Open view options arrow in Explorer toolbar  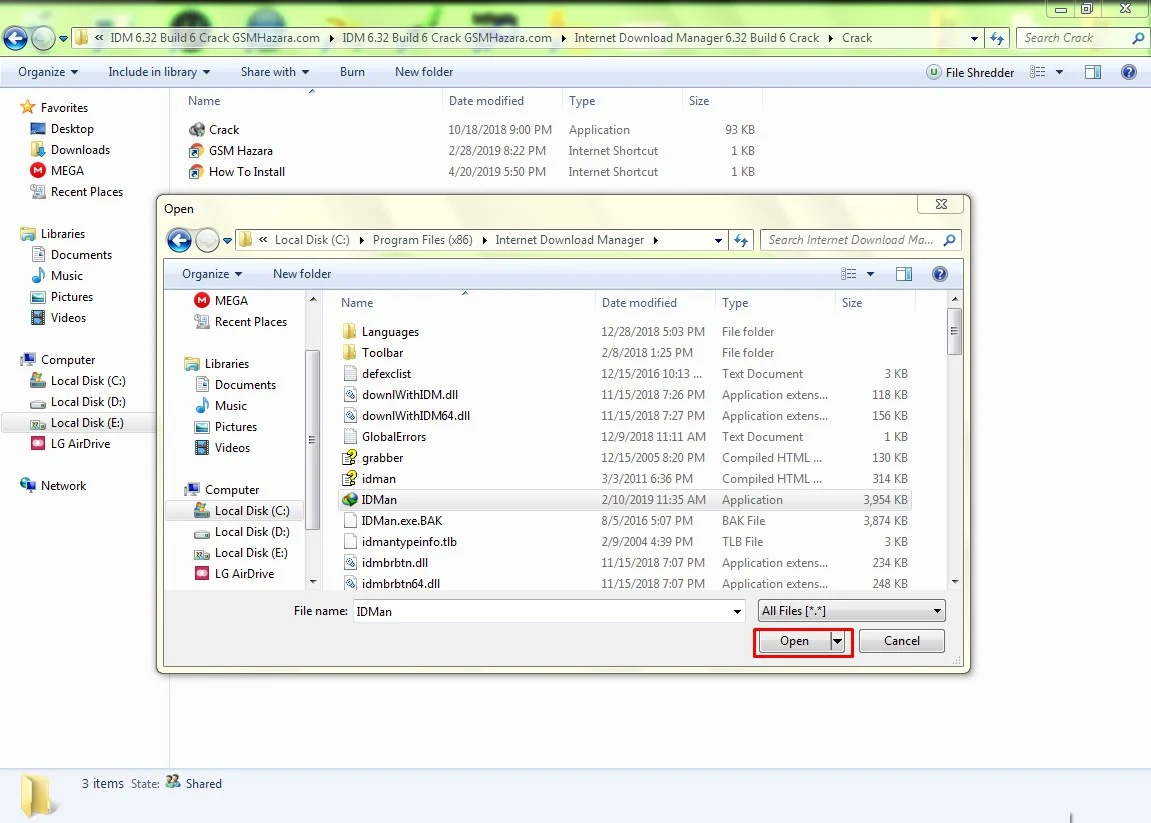coord(1059,72)
